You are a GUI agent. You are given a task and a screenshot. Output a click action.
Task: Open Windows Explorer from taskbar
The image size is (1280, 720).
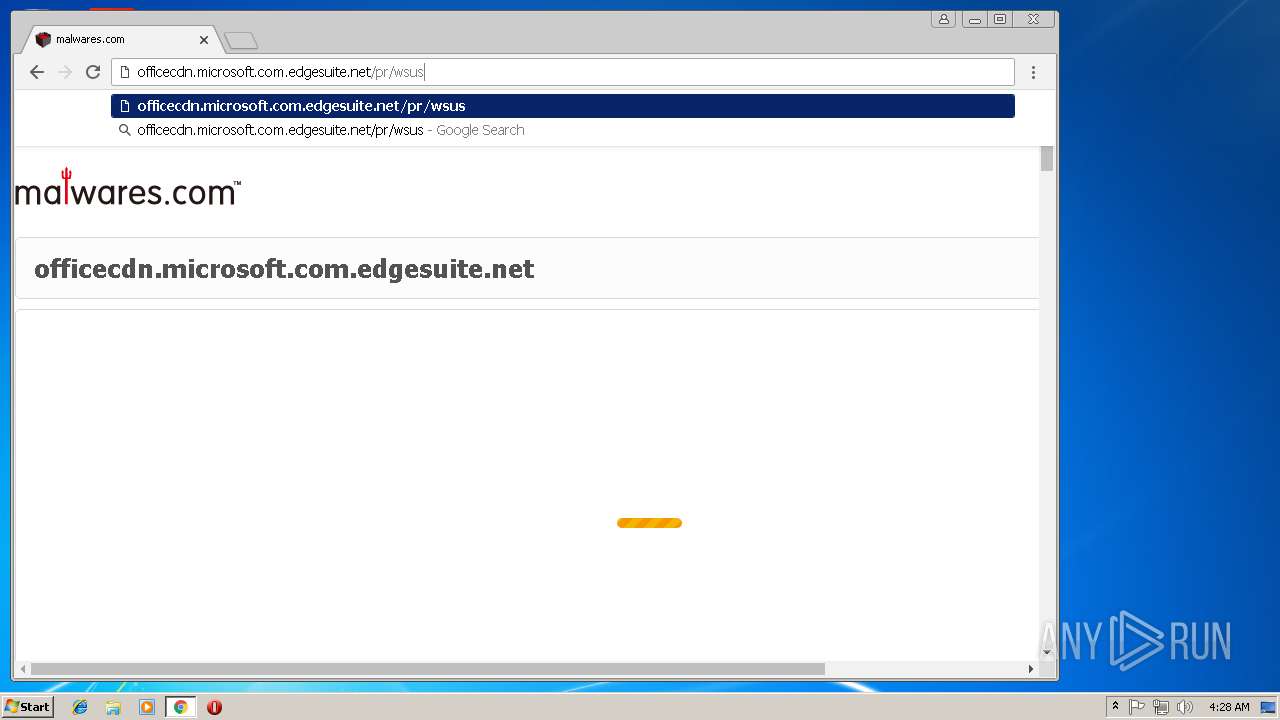(113, 707)
